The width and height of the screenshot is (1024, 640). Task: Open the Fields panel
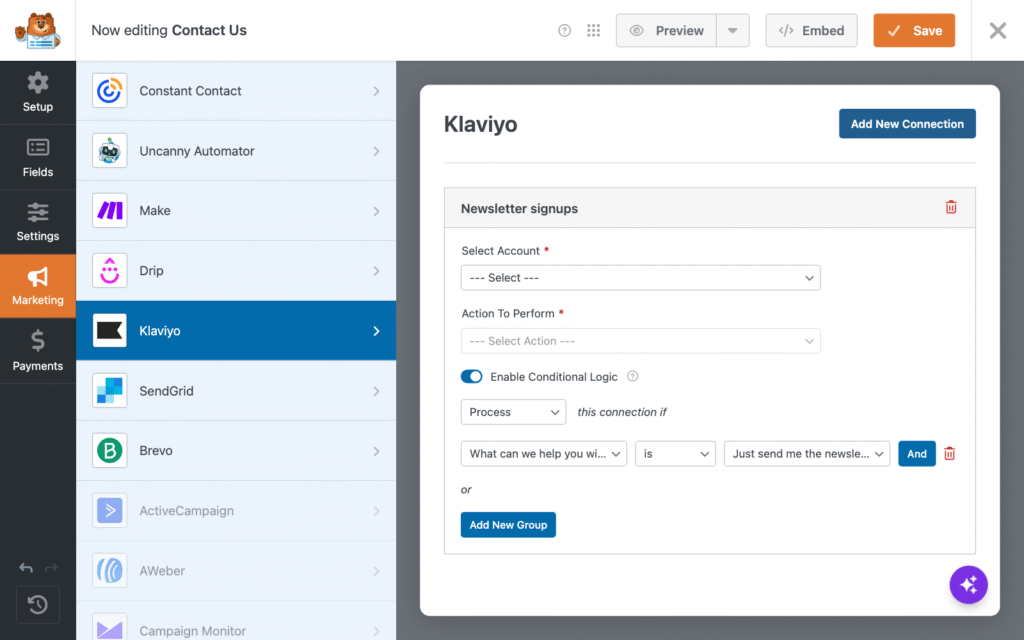click(x=38, y=157)
